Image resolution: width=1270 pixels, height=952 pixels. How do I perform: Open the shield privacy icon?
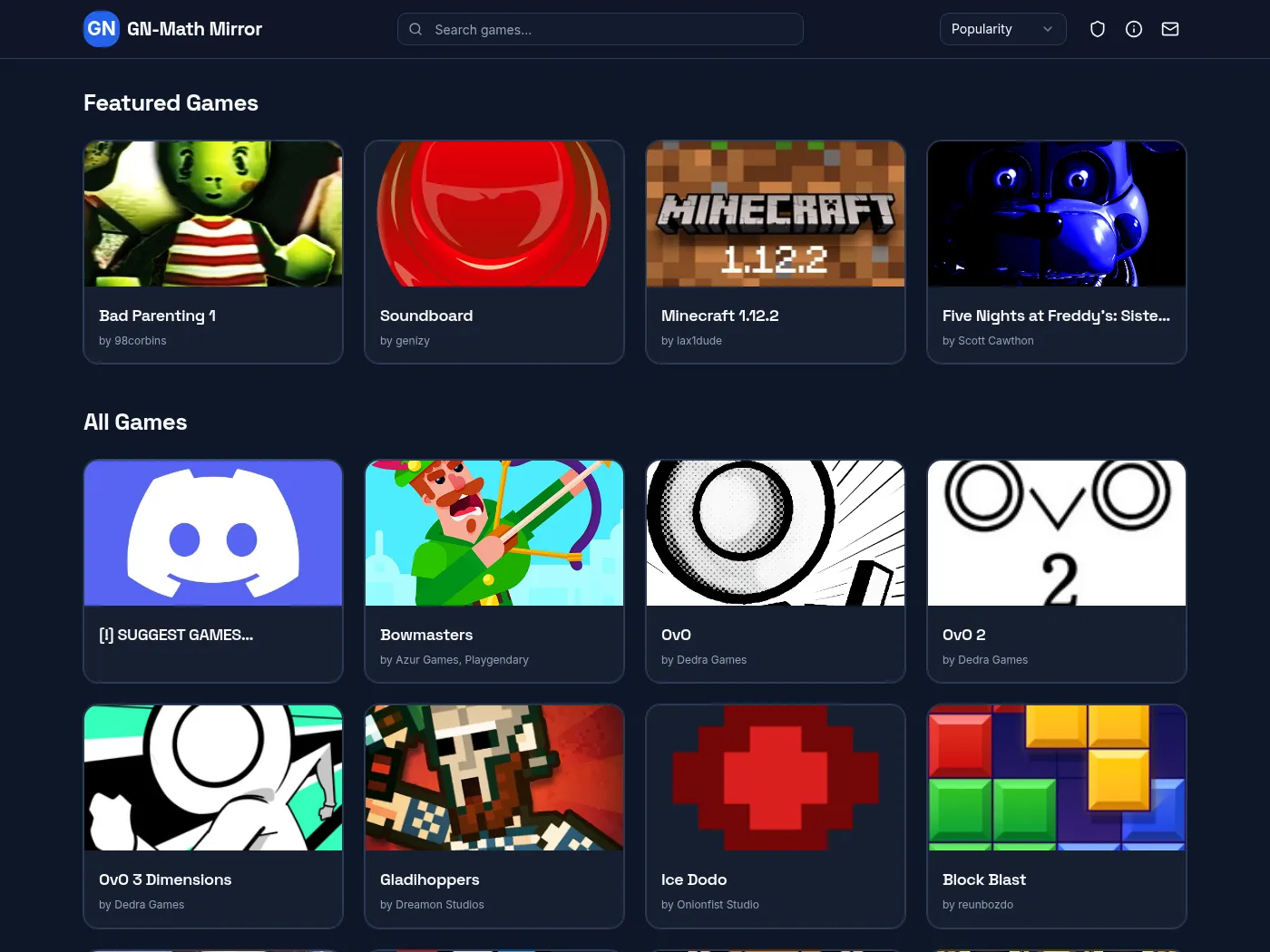click(x=1098, y=29)
